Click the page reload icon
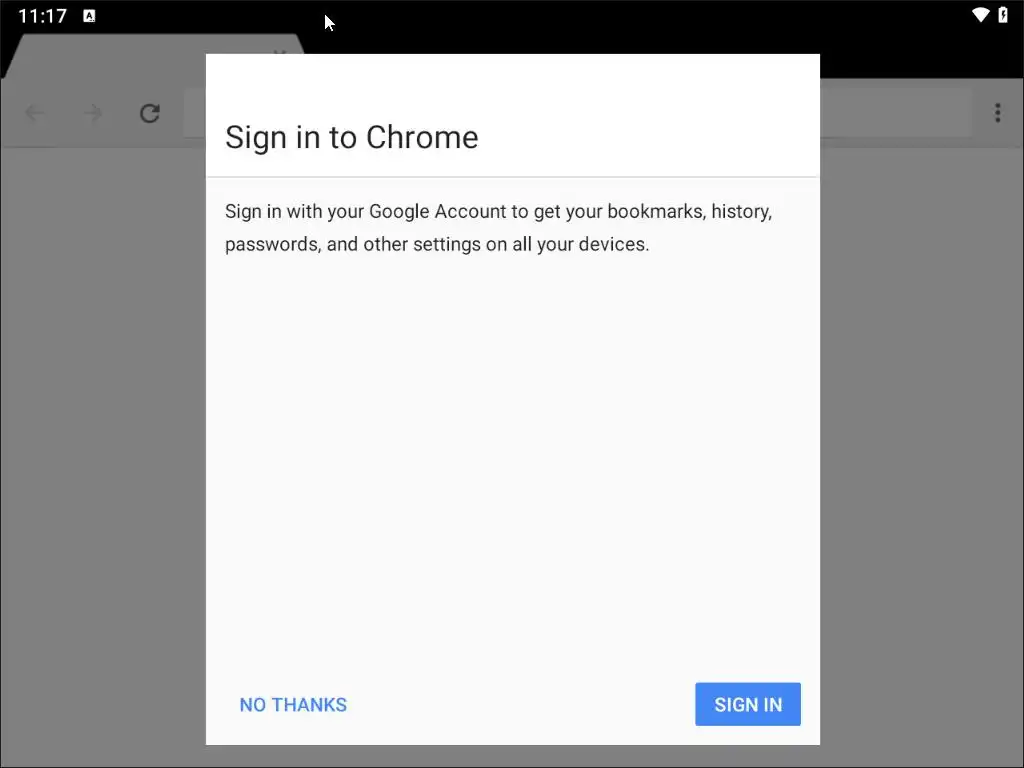1024x768 pixels. (x=150, y=113)
